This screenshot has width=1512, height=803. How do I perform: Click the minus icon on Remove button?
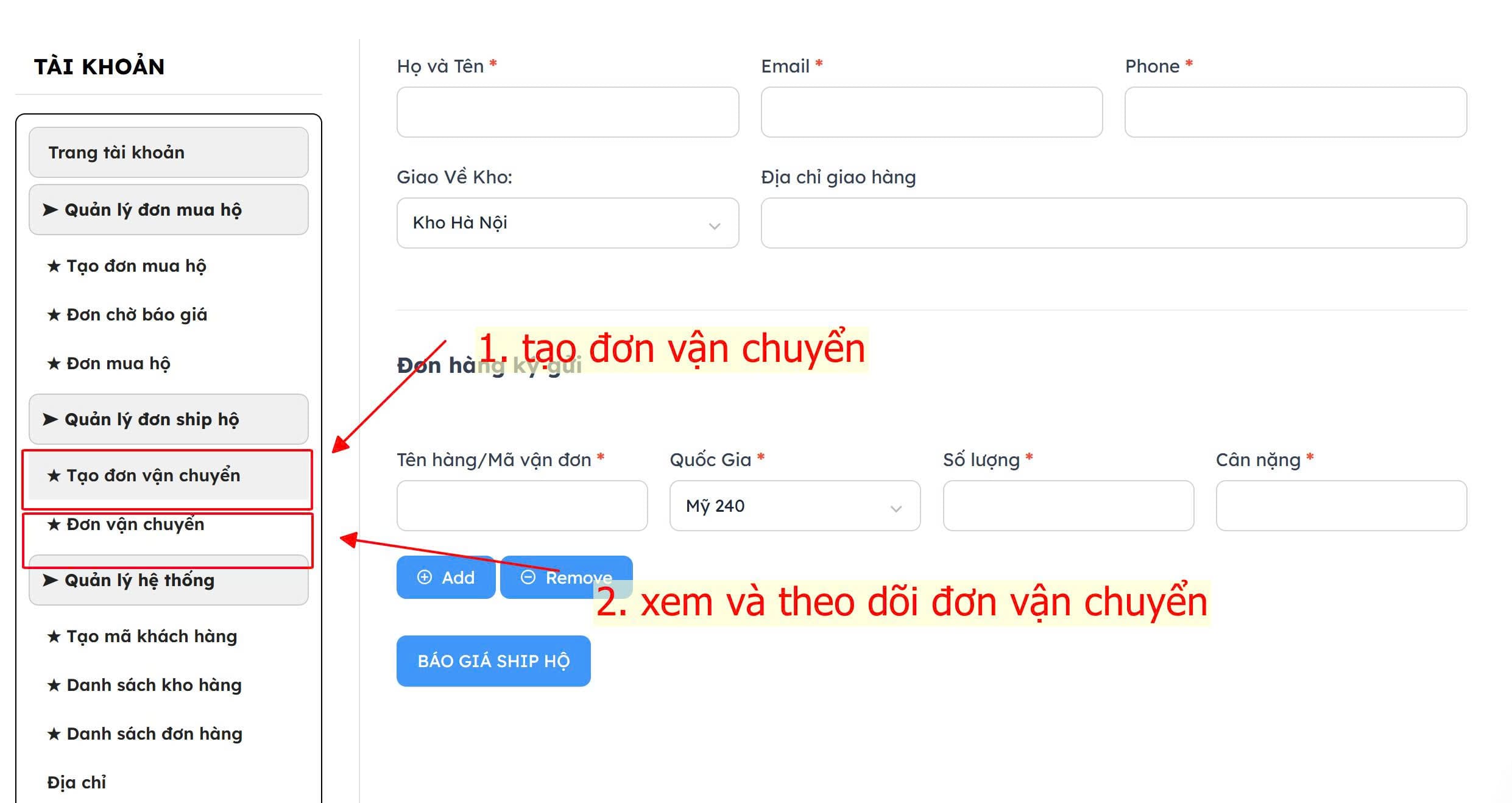pos(528,577)
